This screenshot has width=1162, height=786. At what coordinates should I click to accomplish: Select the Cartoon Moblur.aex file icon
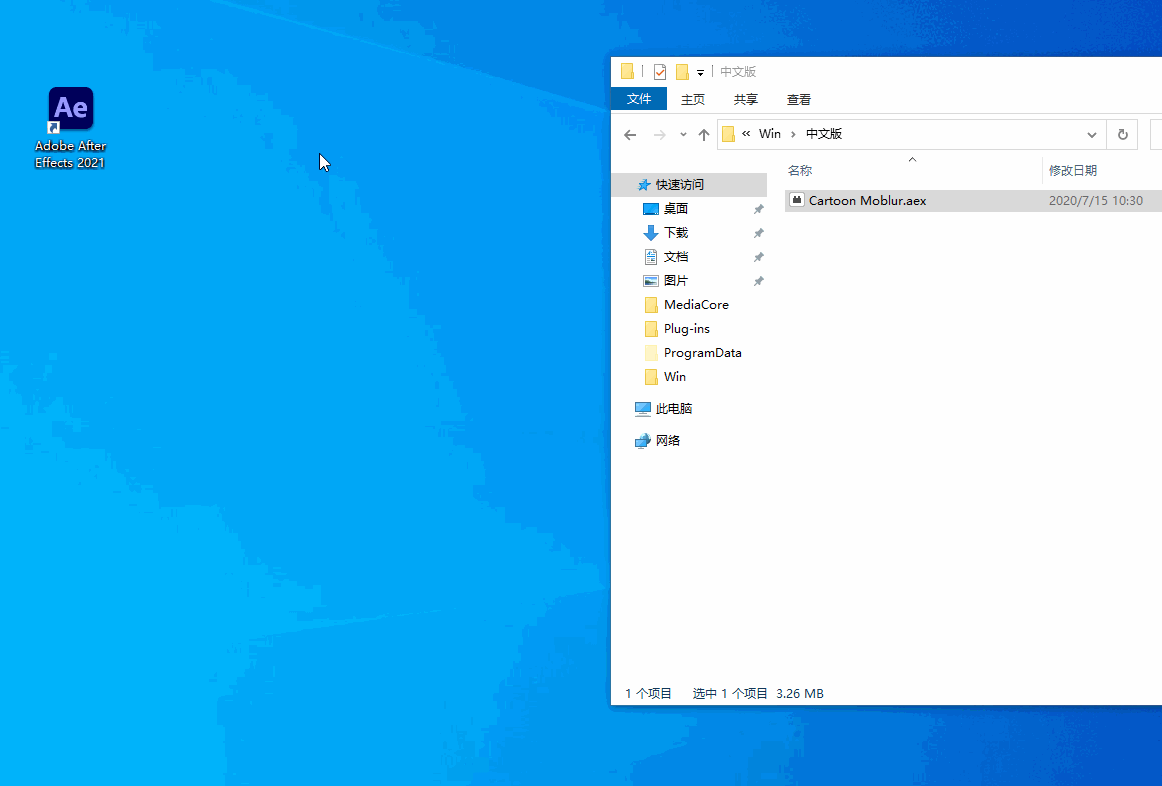coord(796,200)
